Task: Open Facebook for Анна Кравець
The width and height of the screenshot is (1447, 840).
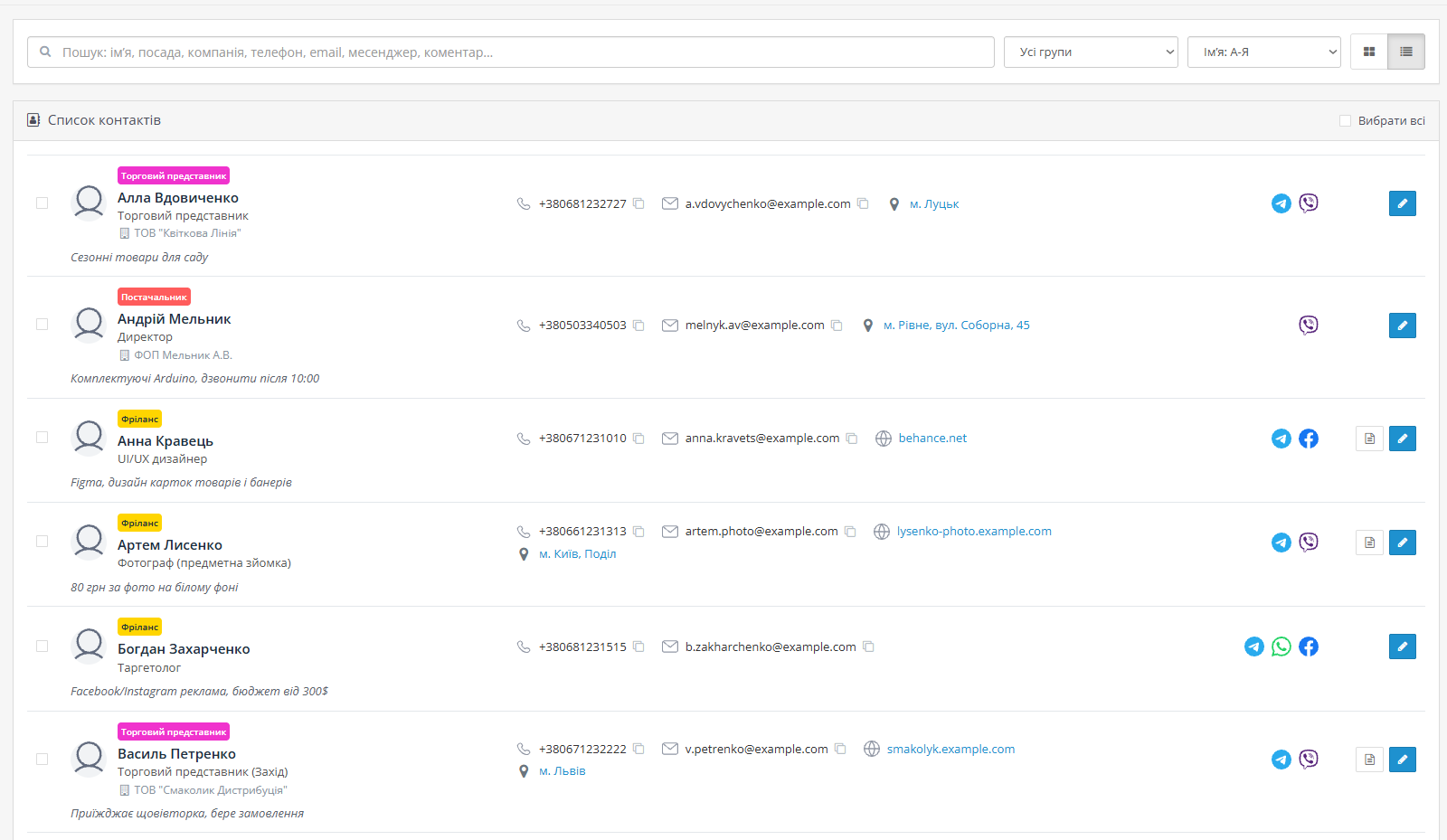Action: coord(1309,439)
